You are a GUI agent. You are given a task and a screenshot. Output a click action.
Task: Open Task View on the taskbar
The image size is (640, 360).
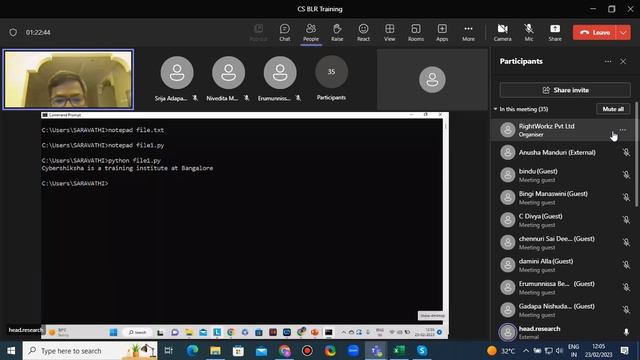pos(168,351)
